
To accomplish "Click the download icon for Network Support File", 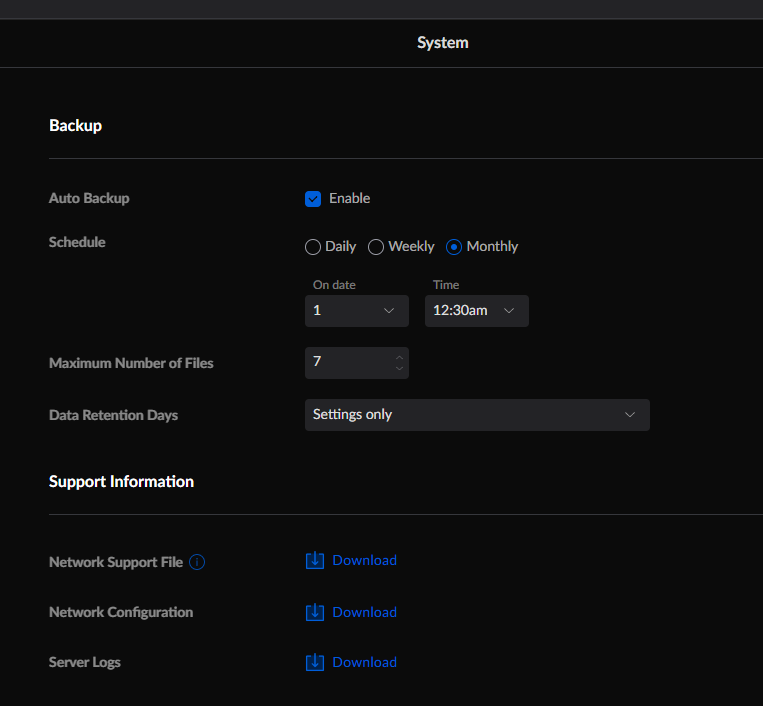I will [314, 561].
